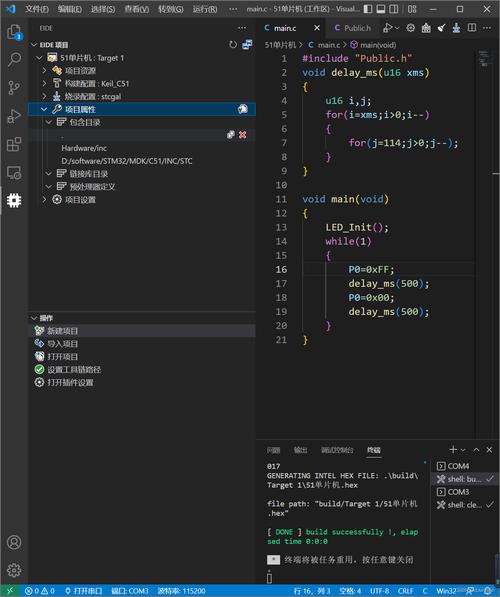Click the clean project broom icon
500x597 pixels.
(441, 28)
